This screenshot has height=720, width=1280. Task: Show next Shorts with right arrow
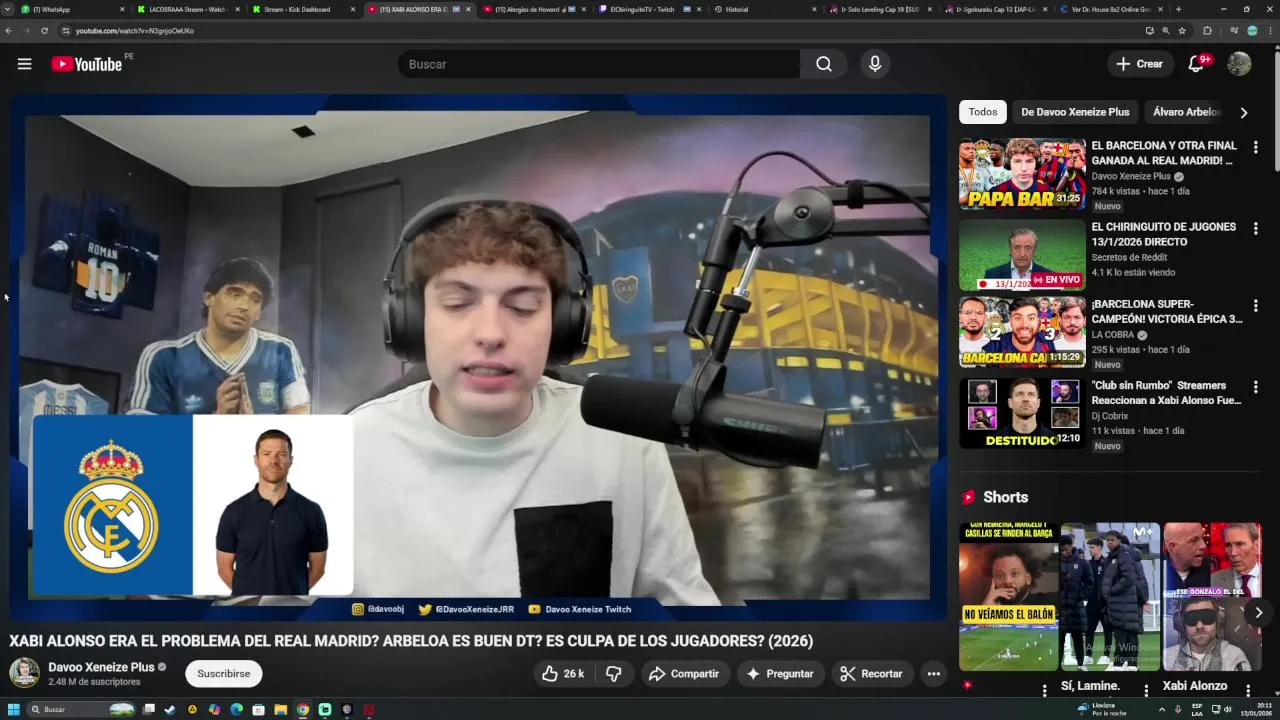(x=1258, y=612)
